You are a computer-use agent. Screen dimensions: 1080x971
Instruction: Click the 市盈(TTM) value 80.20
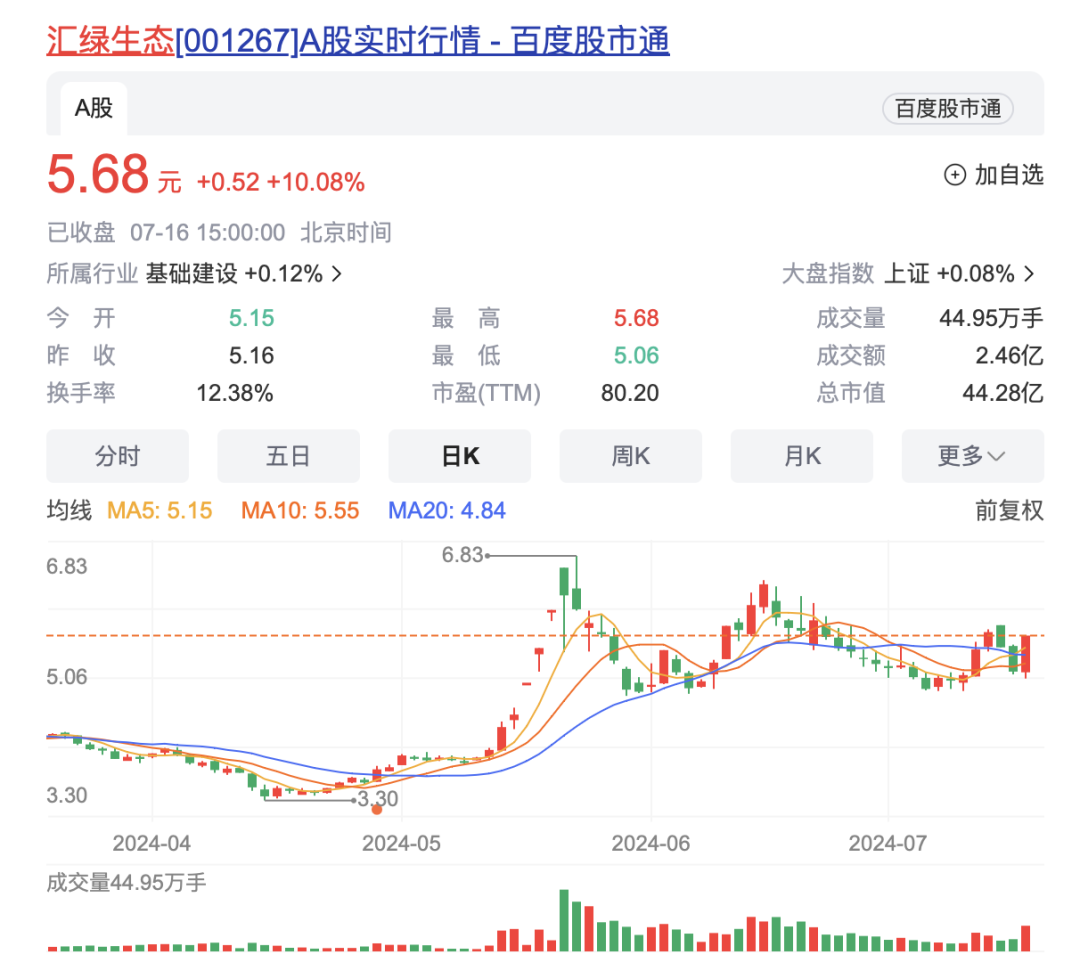(630, 393)
